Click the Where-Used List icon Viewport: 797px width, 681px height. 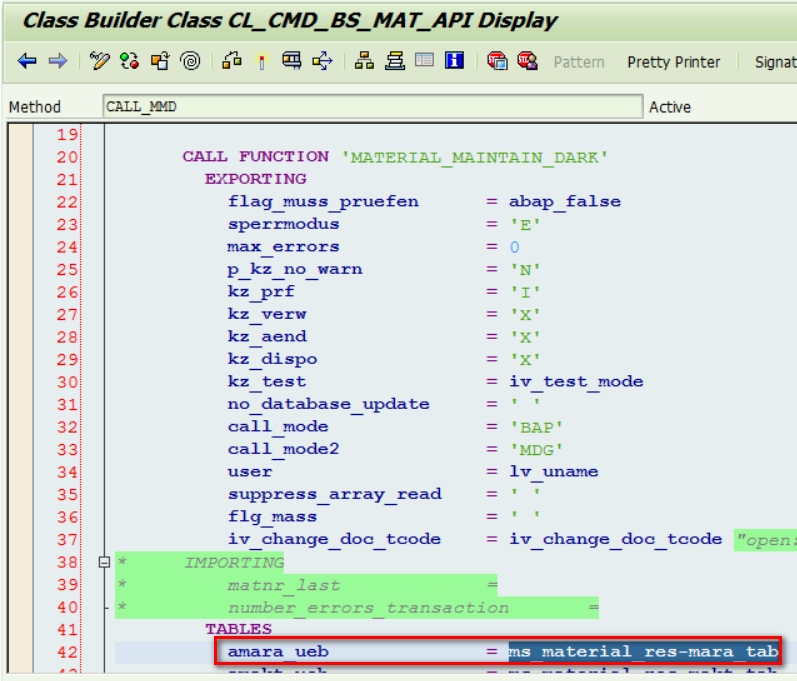(x=322, y=61)
